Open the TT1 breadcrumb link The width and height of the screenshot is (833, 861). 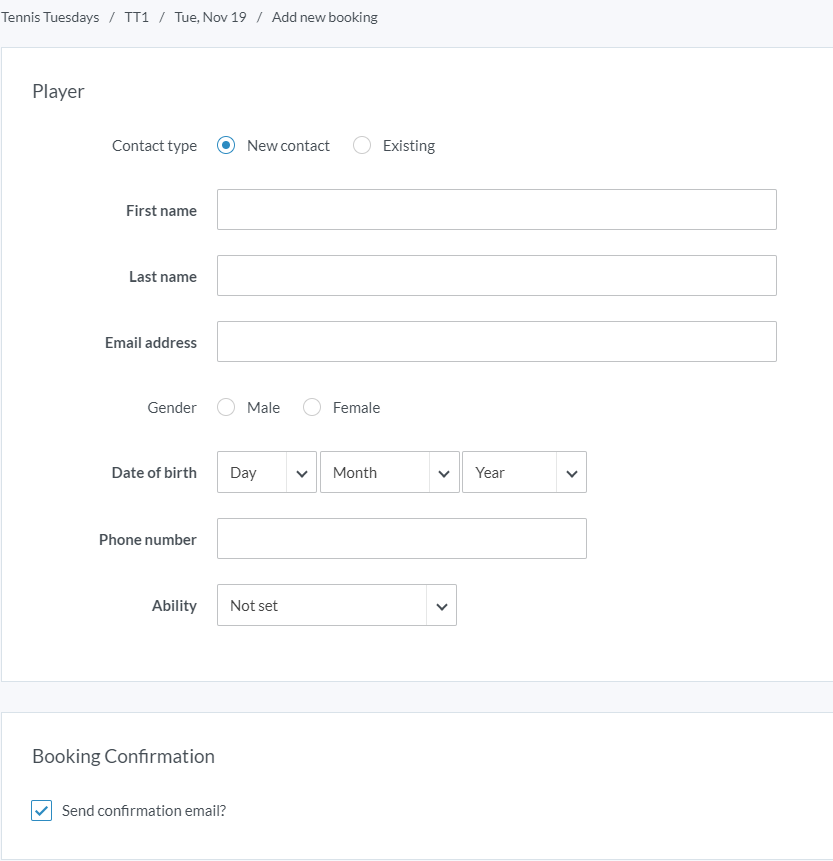[x=137, y=18]
